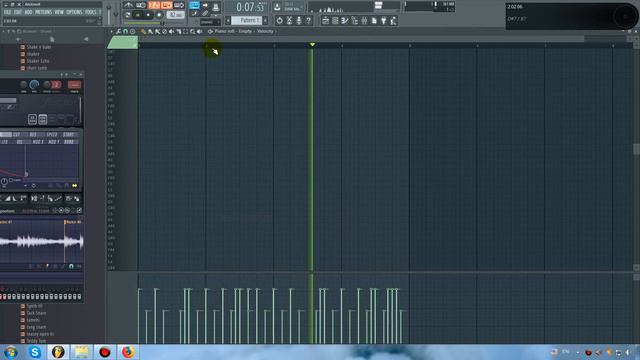Open the PATTERNS menu
640x360 pixels.
43,12
